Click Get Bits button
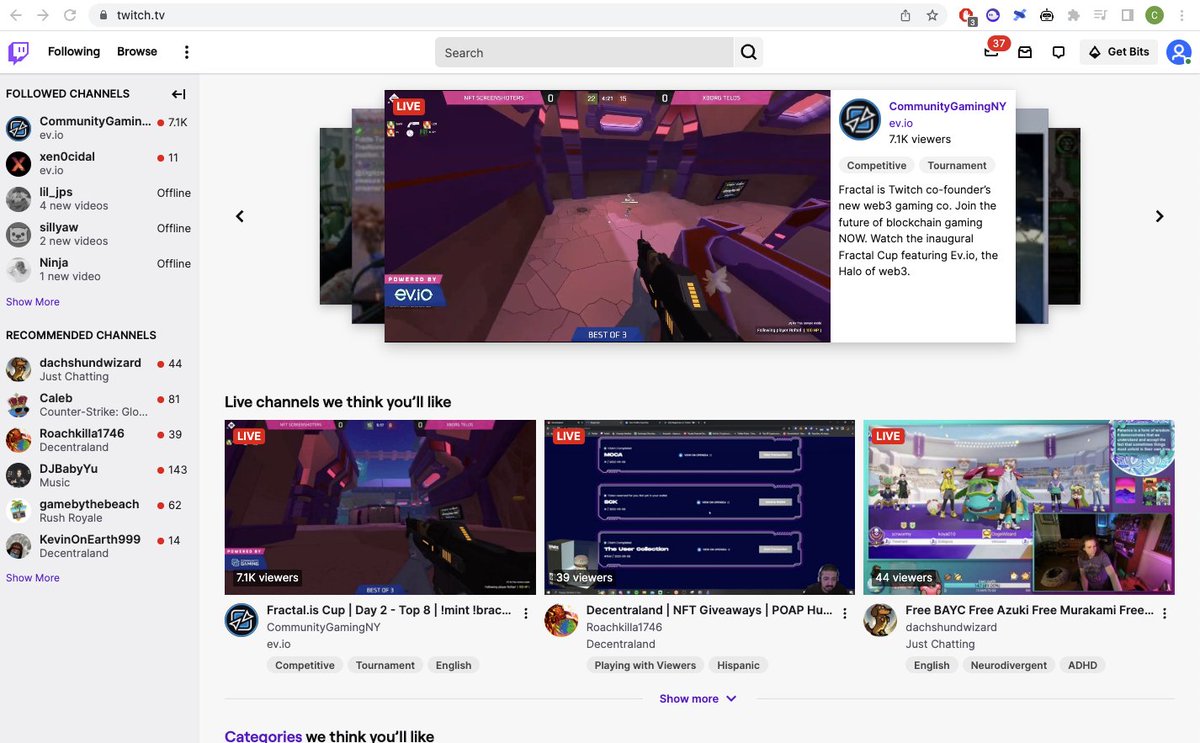 point(1119,52)
